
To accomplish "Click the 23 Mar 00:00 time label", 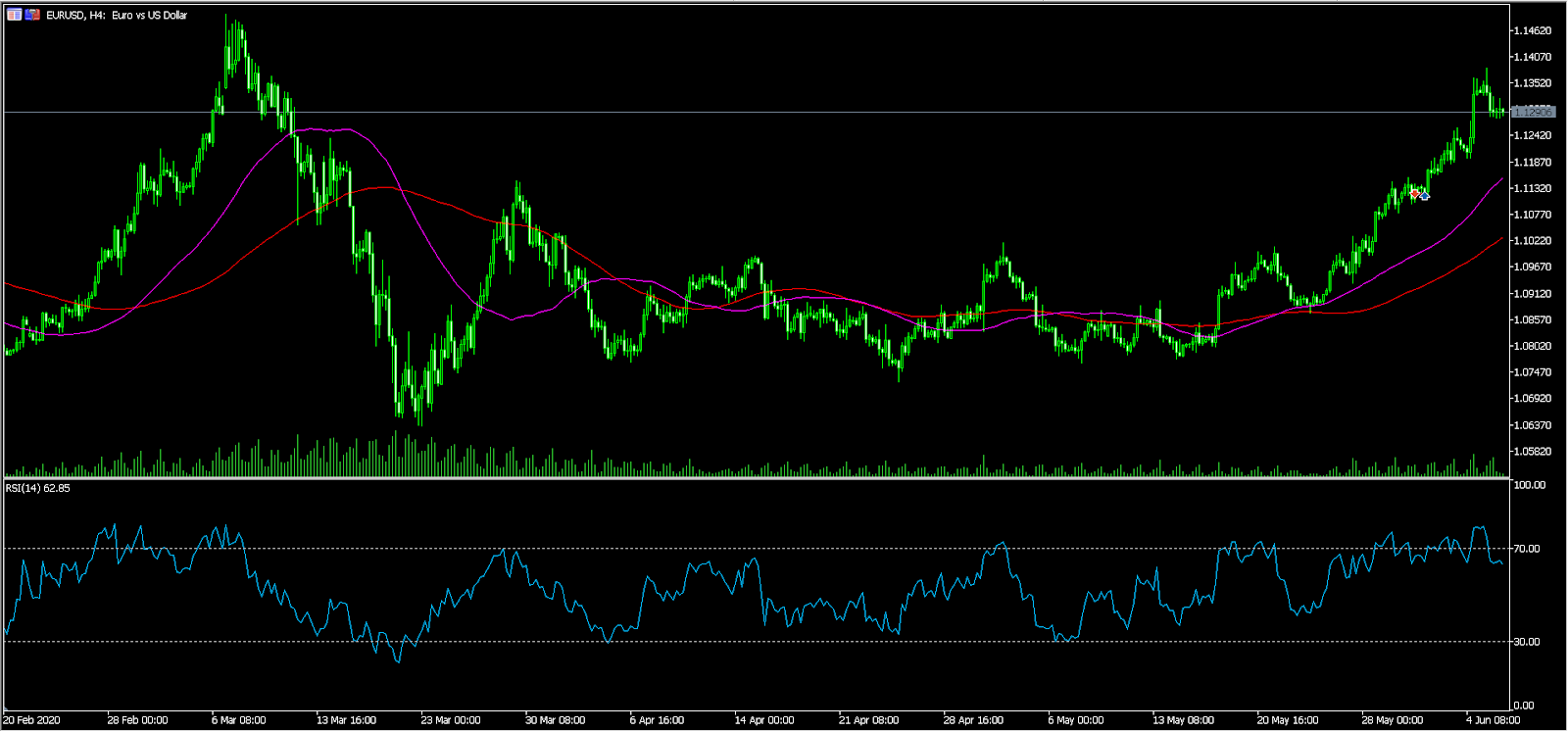I will [x=451, y=720].
